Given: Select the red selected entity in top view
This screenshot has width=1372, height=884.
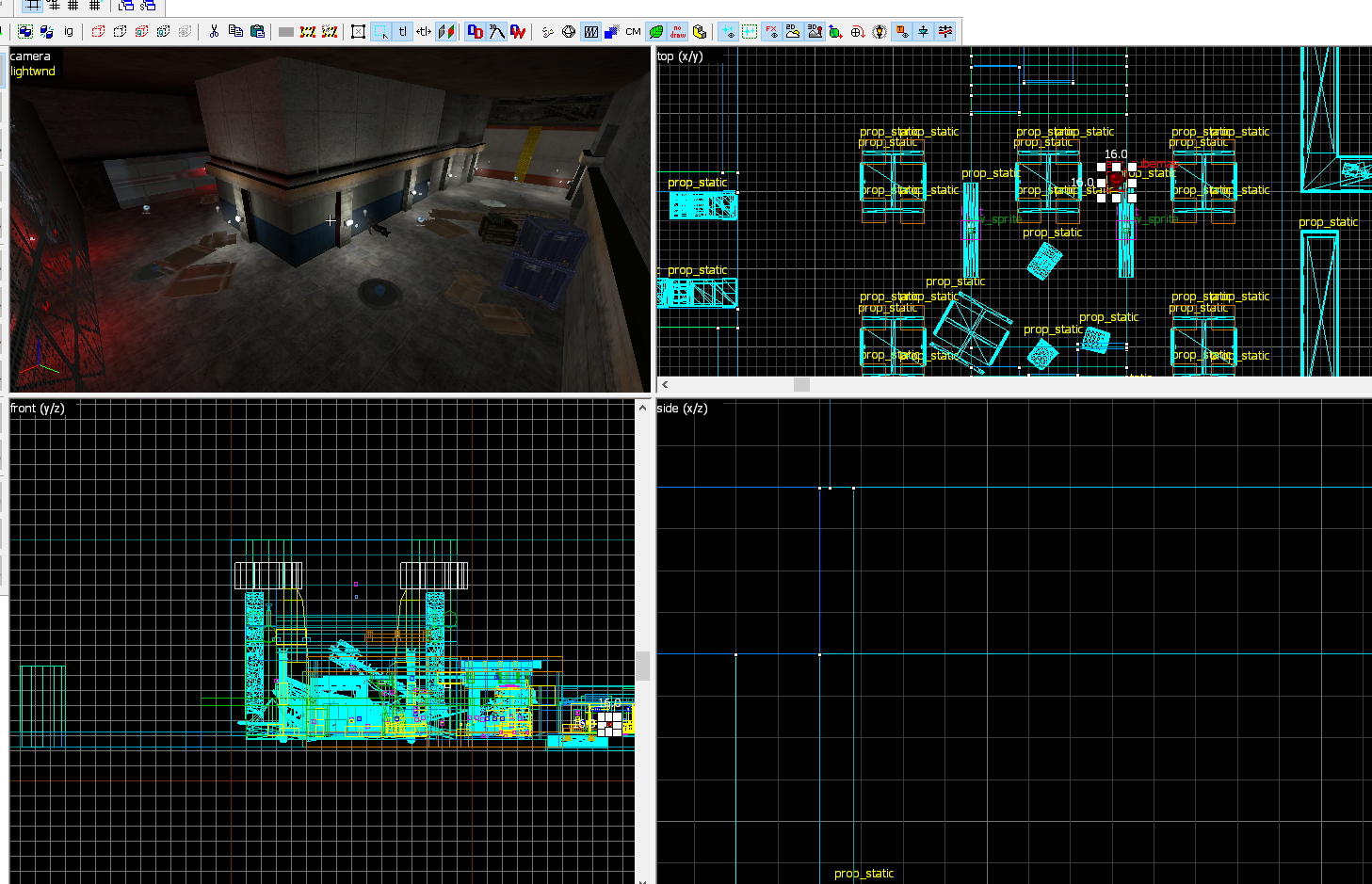Looking at the screenshot, I should [1116, 177].
